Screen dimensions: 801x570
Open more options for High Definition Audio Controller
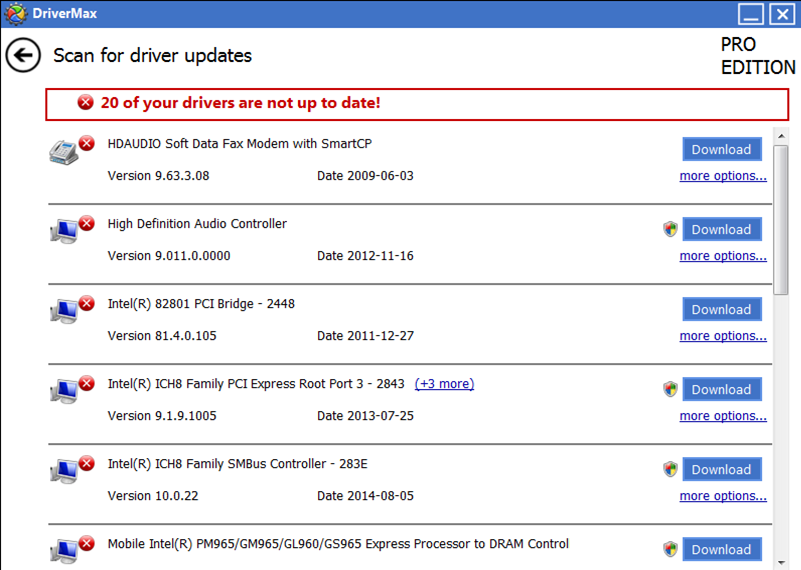coord(723,256)
